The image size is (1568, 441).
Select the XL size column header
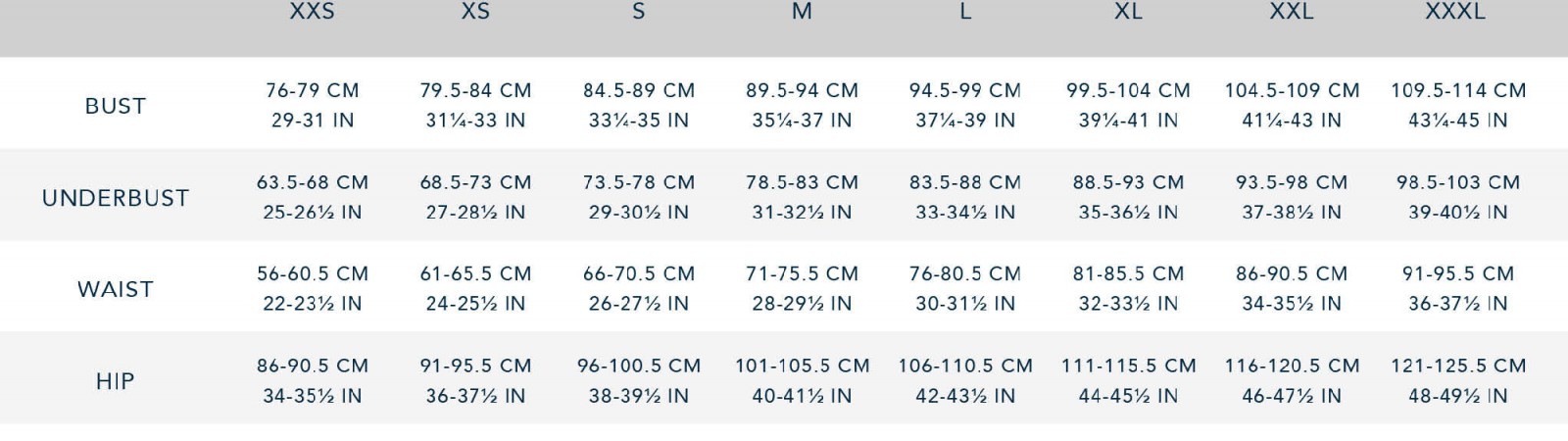[x=1128, y=12]
